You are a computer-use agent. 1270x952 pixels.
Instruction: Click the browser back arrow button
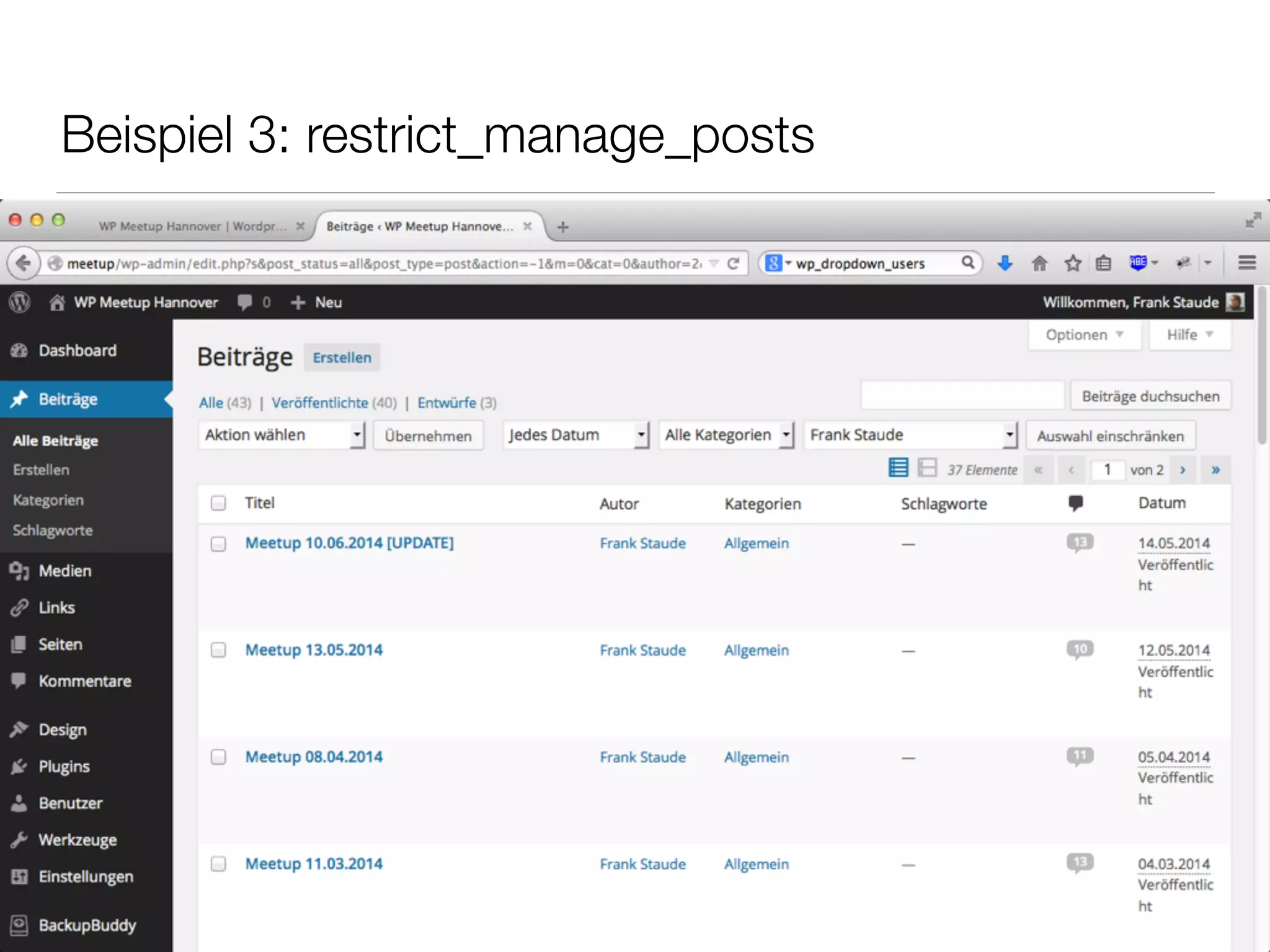pyautogui.click(x=23, y=263)
